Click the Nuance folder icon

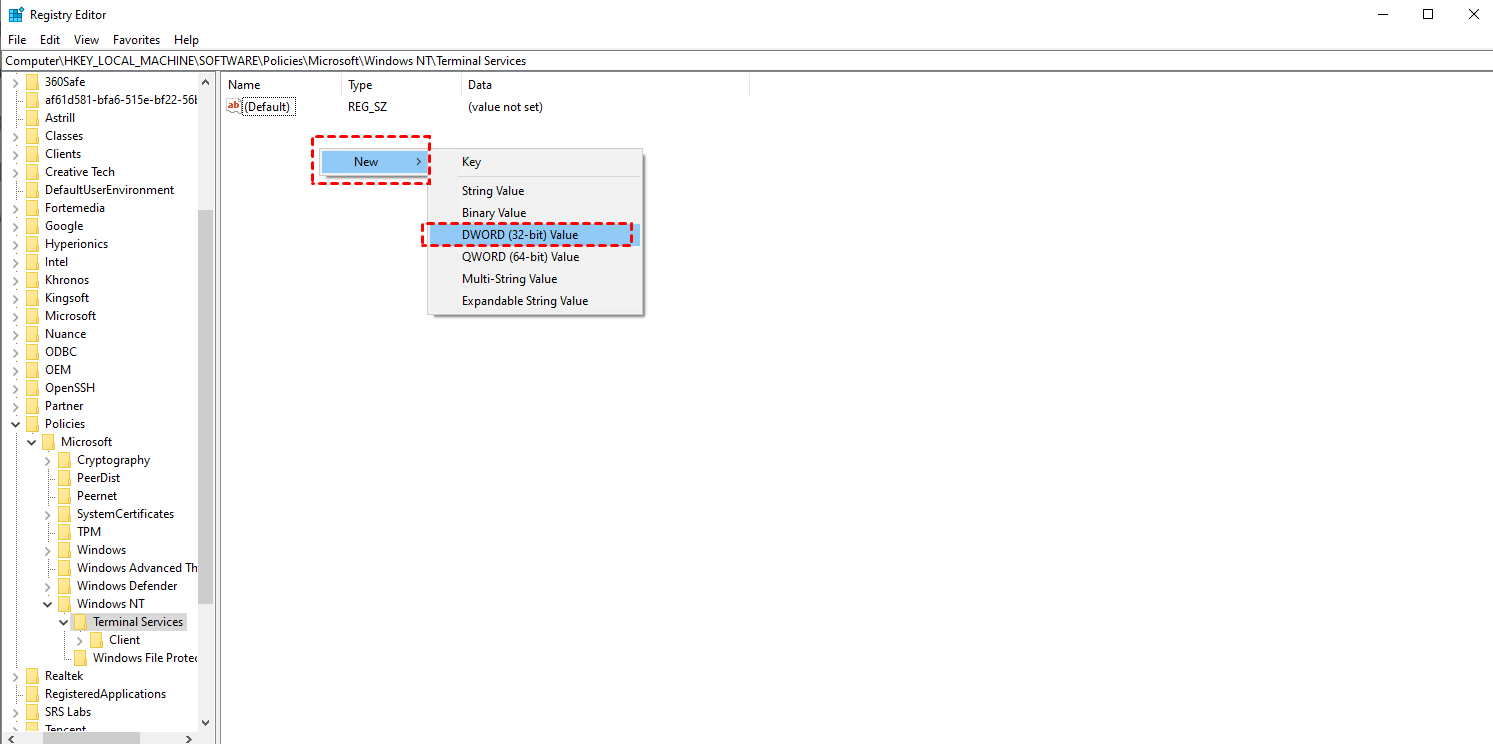click(x=33, y=334)
